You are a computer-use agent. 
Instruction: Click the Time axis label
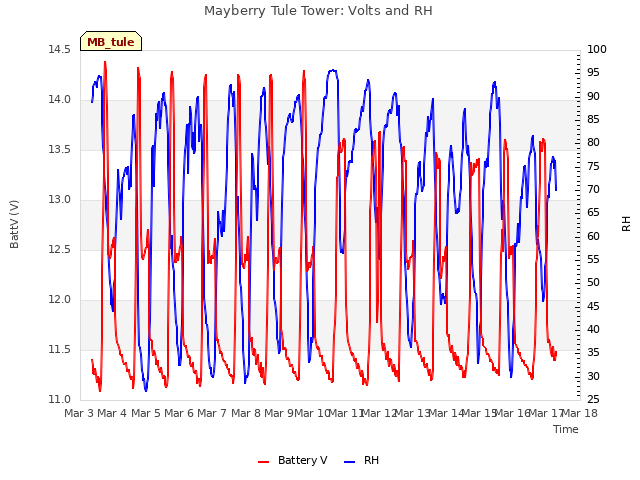[x=566, y=429]
